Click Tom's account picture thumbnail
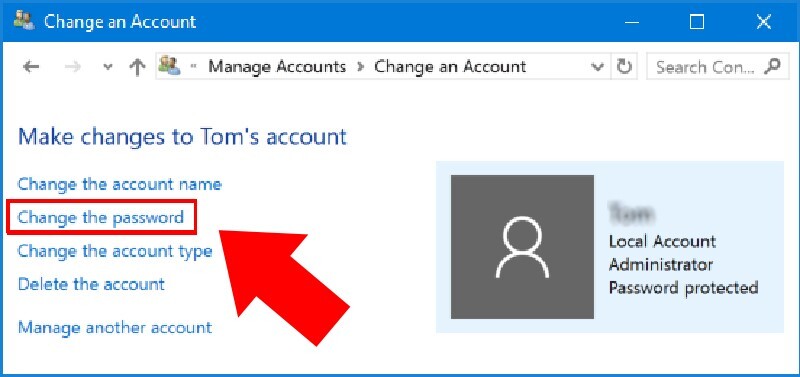The height and width of the screenshot is (377, 800). pos(522,247)
